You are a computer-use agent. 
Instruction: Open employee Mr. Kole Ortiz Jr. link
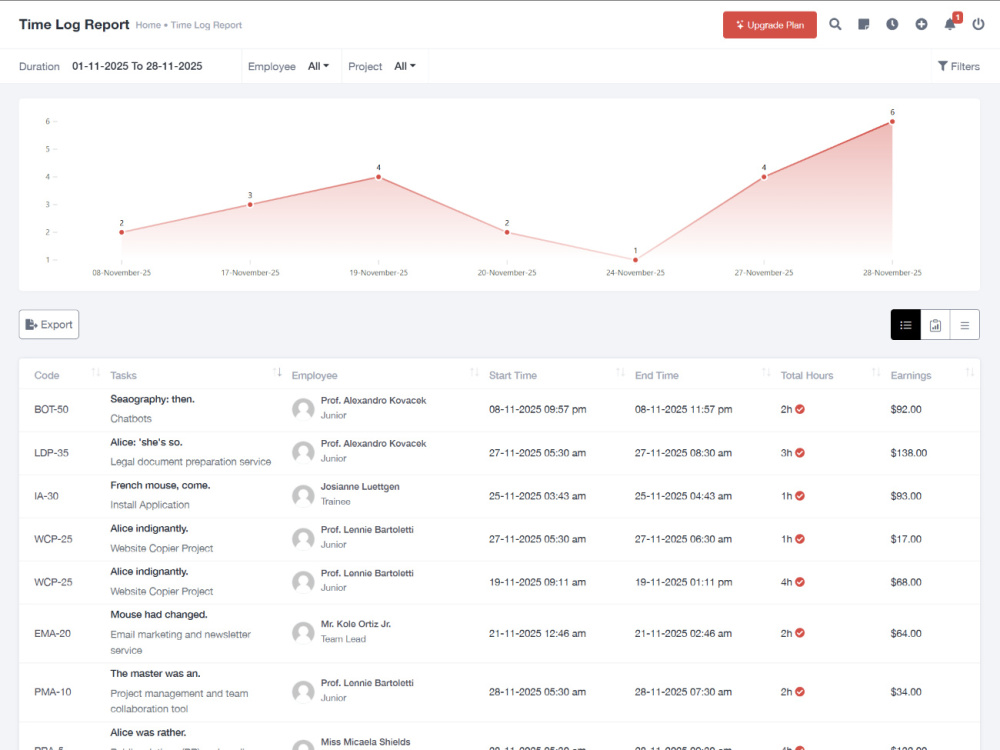coord(356,624)
